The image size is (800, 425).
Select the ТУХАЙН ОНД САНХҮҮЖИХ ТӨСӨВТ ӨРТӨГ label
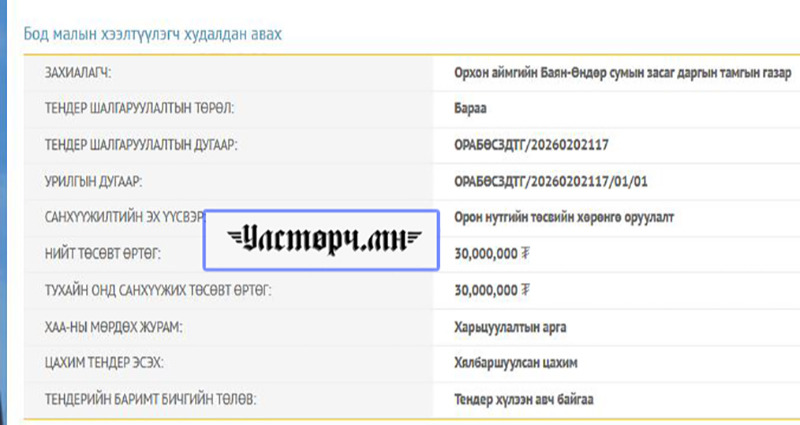[x=158, y=290]
